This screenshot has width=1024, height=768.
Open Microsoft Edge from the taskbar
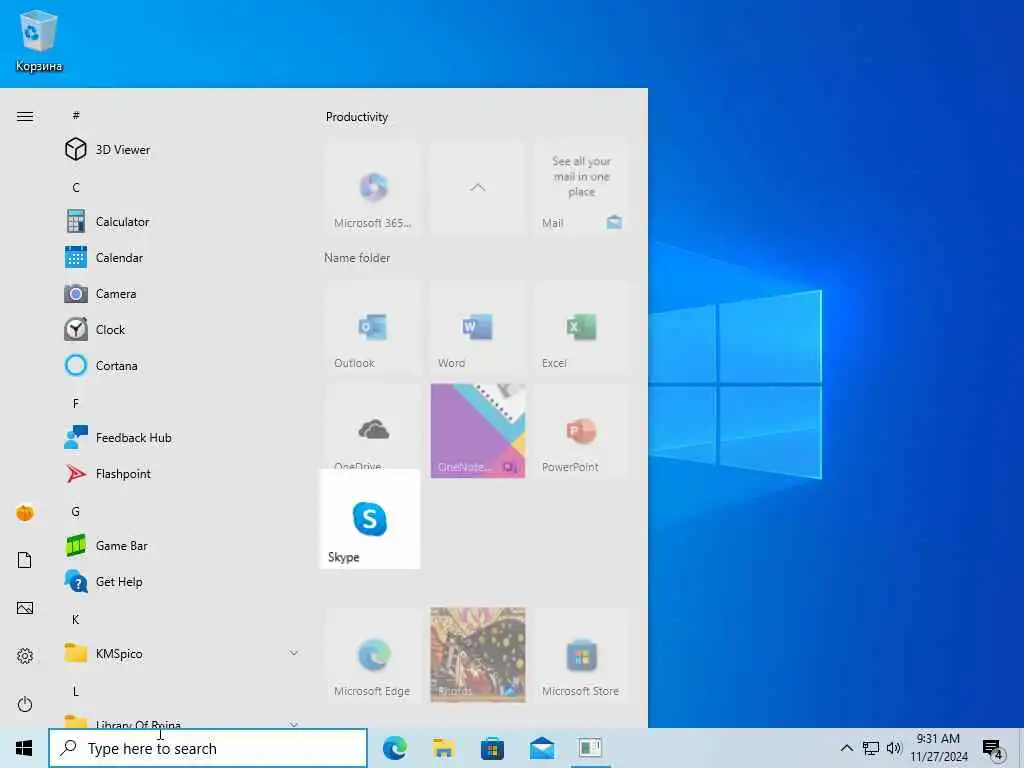click(x=394, y=748)
